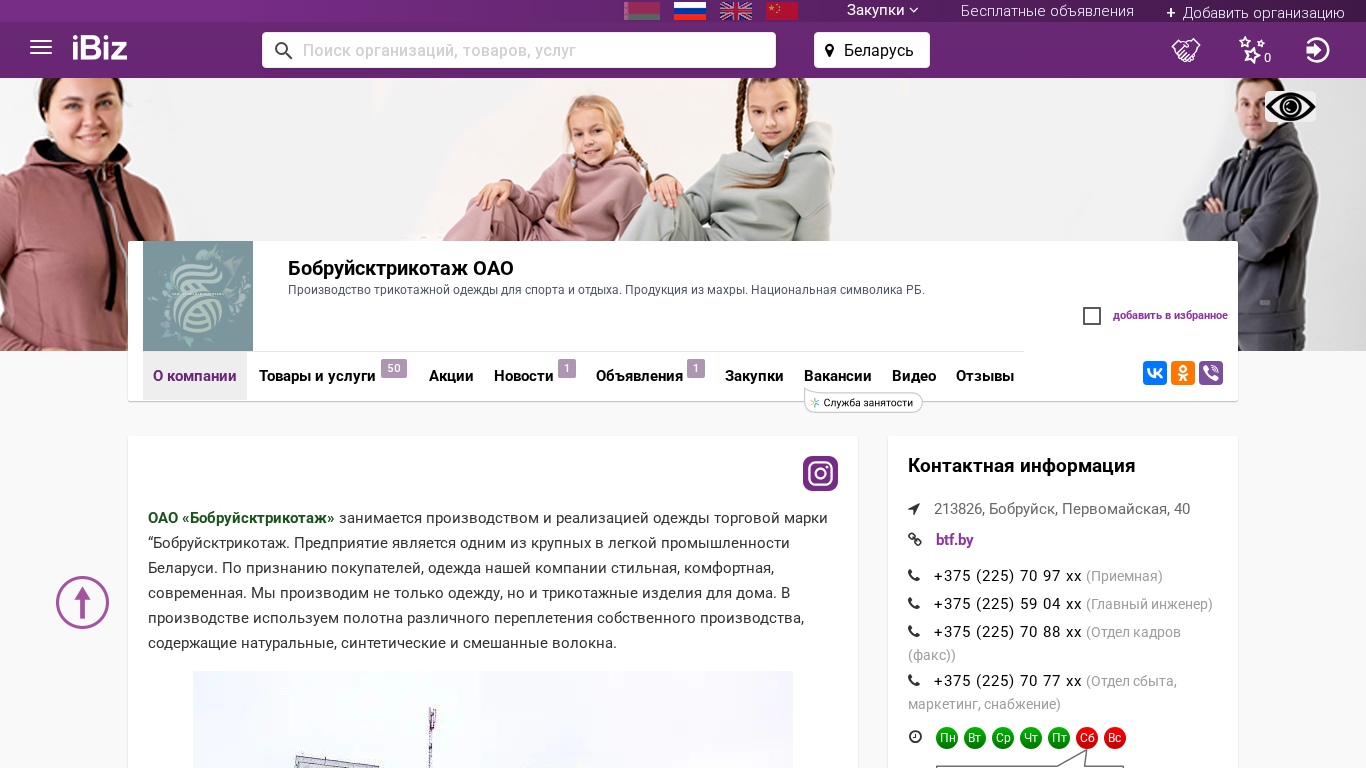Open the Бесплатные объявления link

pos(1047,11)
